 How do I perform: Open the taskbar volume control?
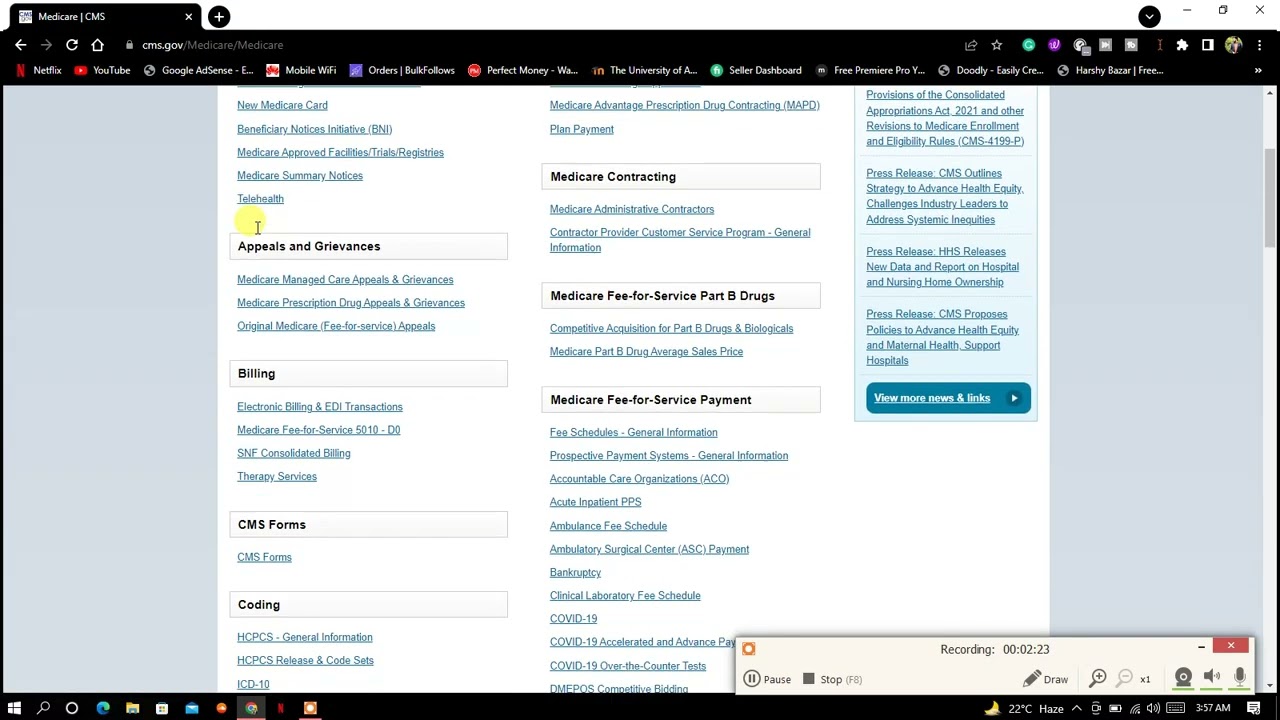(x=1154, y=709)
